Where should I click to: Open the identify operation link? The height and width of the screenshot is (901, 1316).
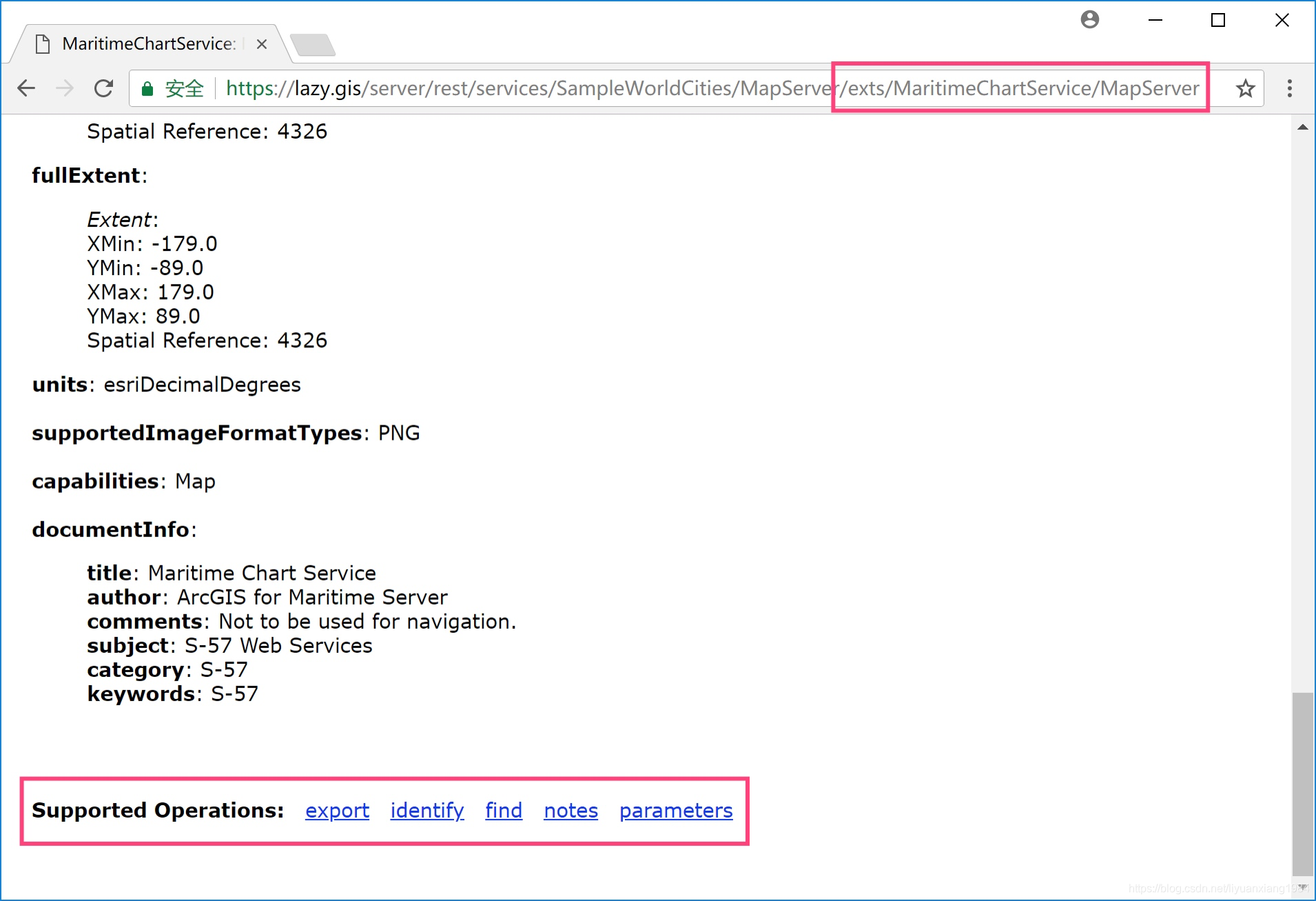click(427, 811)
